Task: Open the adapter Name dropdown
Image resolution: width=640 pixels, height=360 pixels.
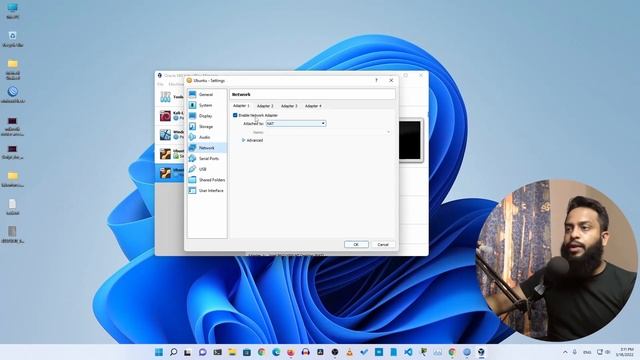Action: 328,132
